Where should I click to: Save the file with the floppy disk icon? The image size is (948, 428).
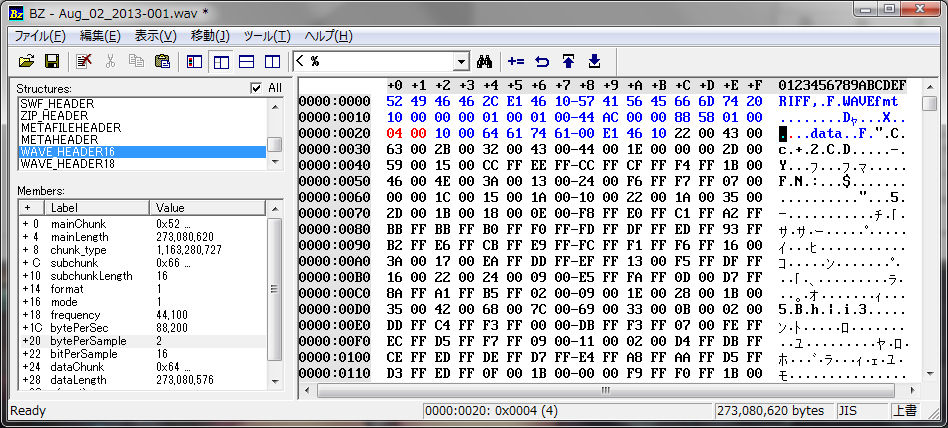coord(52,62)
